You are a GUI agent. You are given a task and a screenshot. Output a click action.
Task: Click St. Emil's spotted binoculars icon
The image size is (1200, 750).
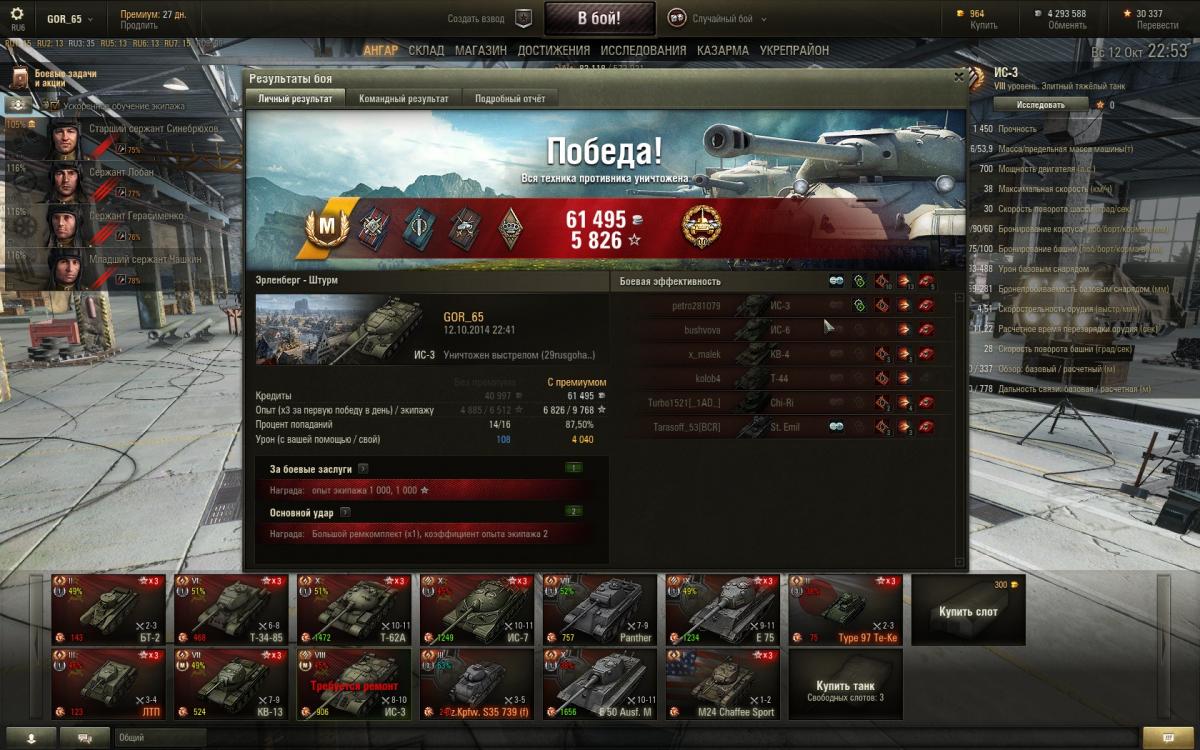[x=836, y=427]
